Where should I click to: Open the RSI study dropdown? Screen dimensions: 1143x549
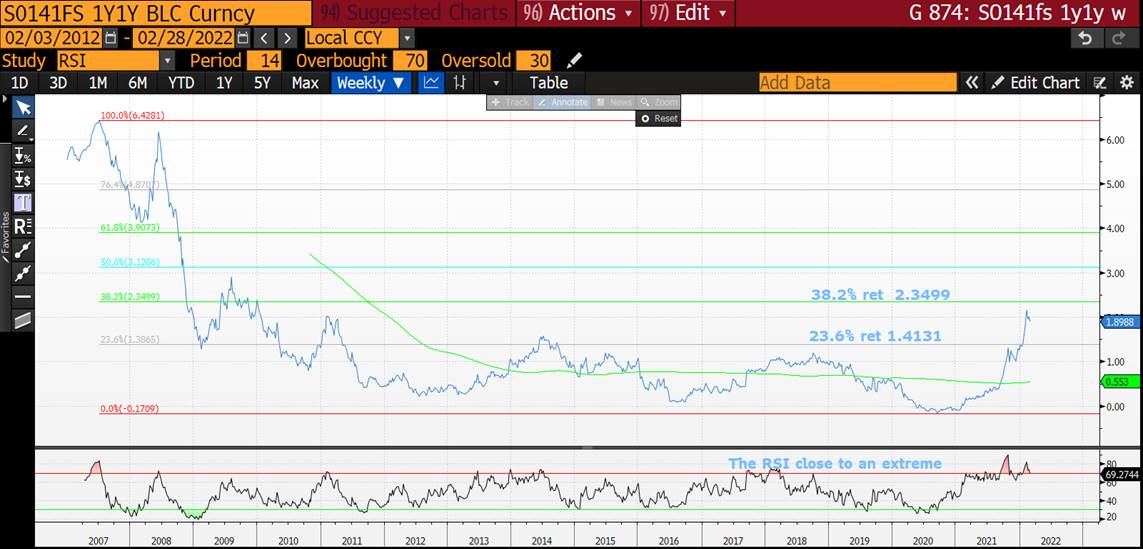tap(168, 61)
